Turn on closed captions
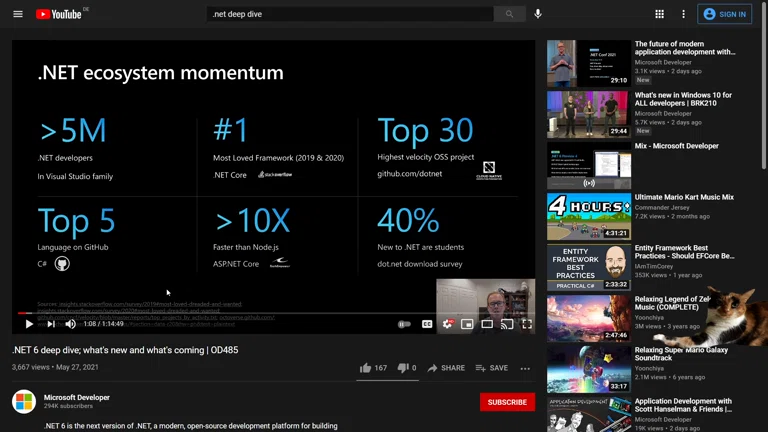The height and width of the screenshot is (432, 768). (427, 324)
